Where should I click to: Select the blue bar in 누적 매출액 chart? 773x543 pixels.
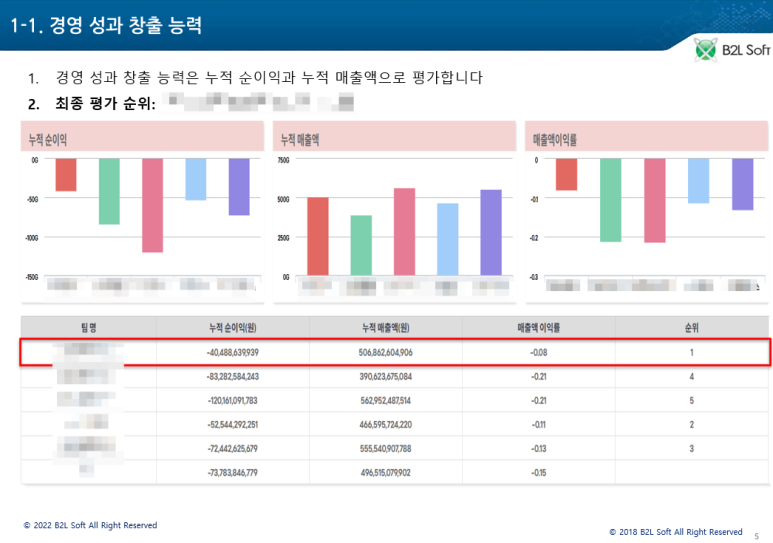coord(447,239)
